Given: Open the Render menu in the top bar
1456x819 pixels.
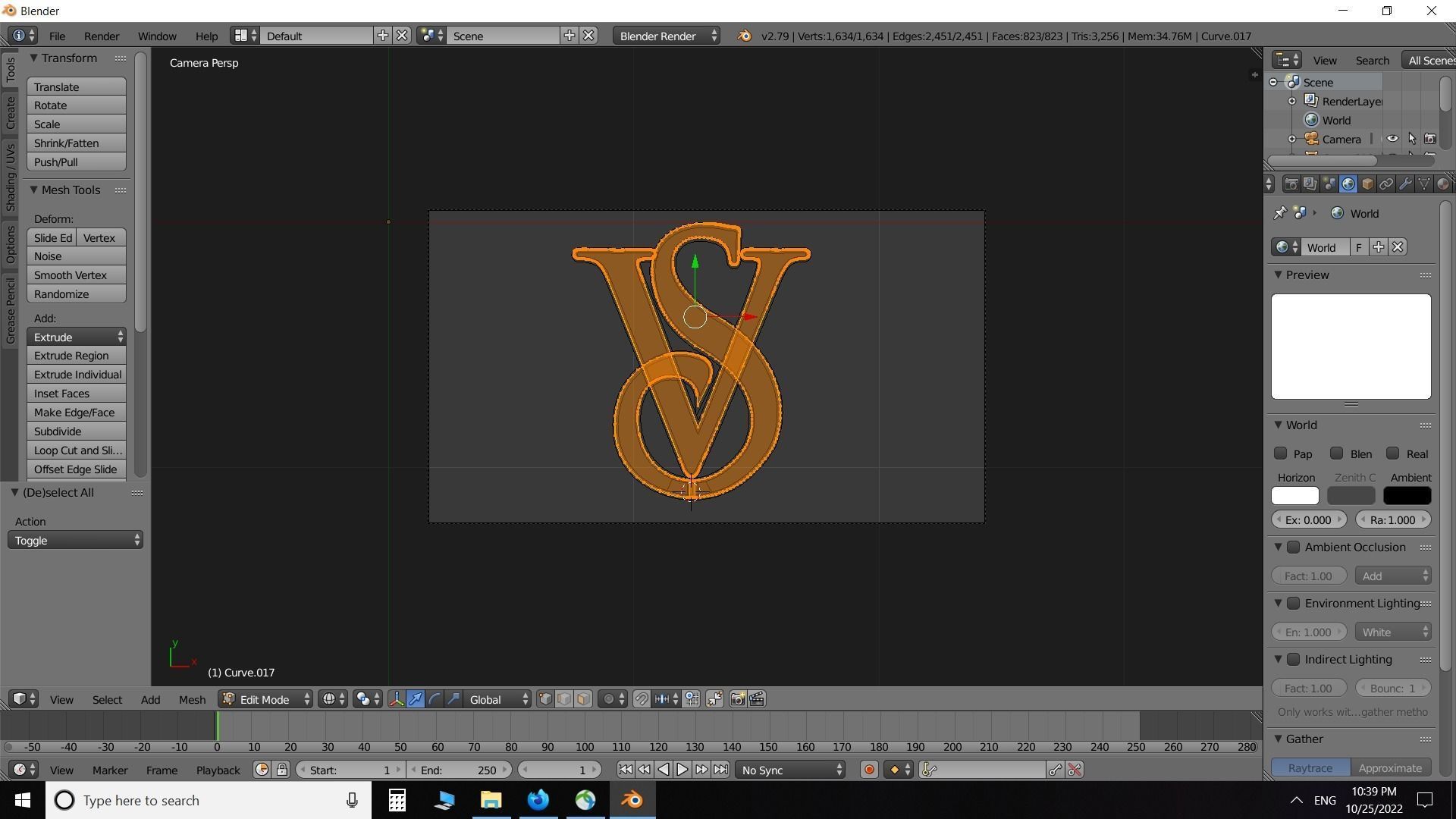Looking at the screenshot, I should click(x=101, y=35).
